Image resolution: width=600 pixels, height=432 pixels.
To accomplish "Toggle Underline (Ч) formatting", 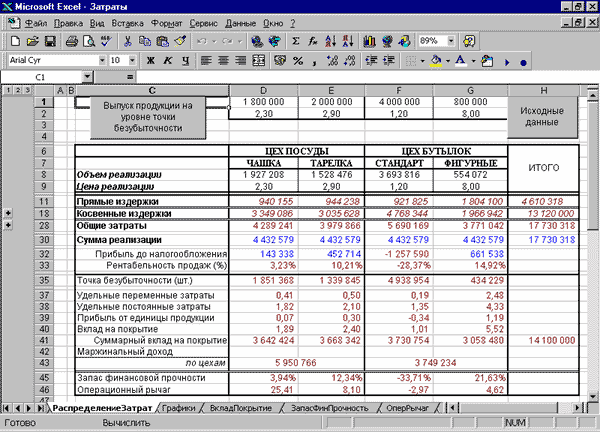I will pos(185,61).
